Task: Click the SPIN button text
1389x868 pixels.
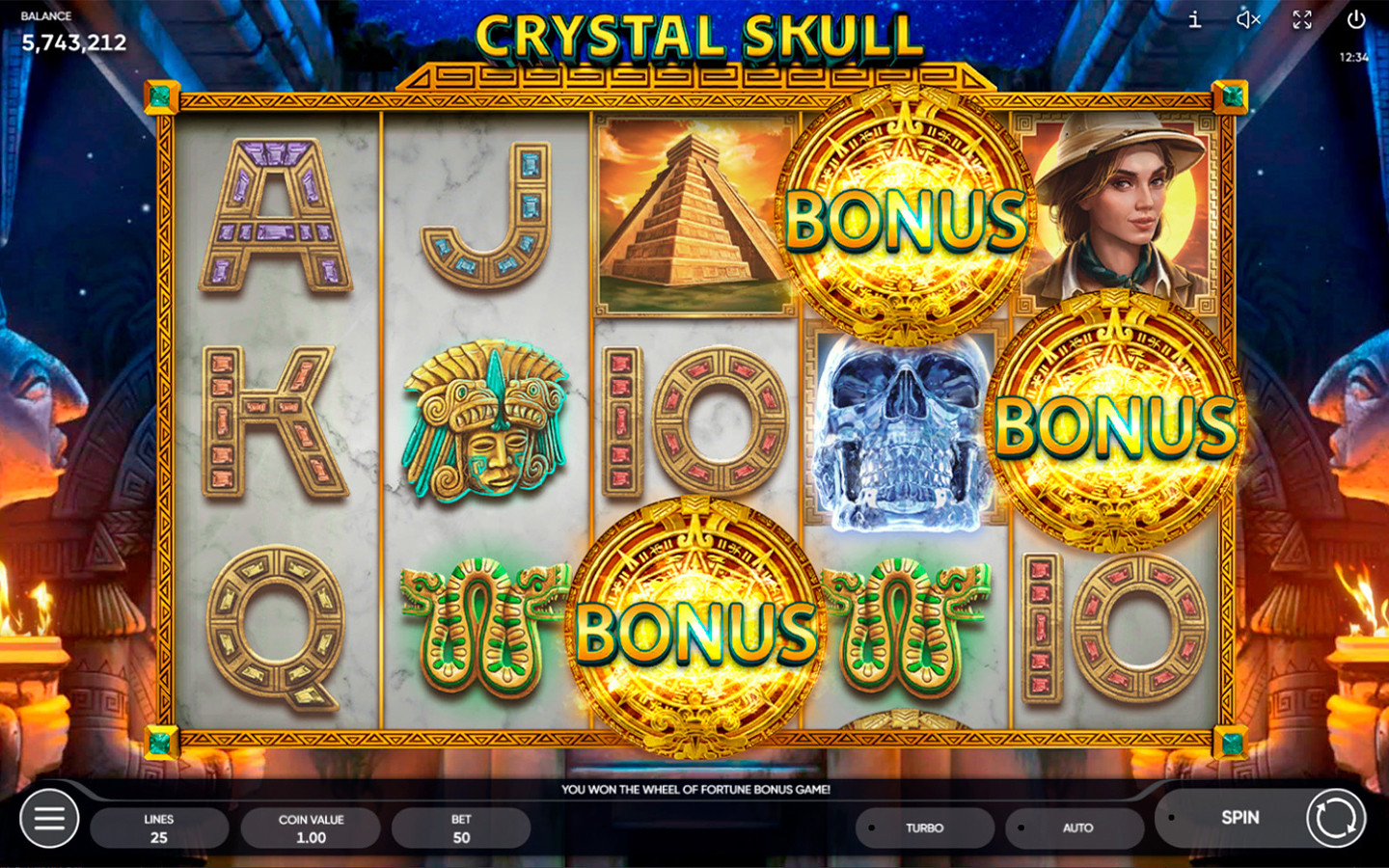Action: click(x=1240, y=817)
